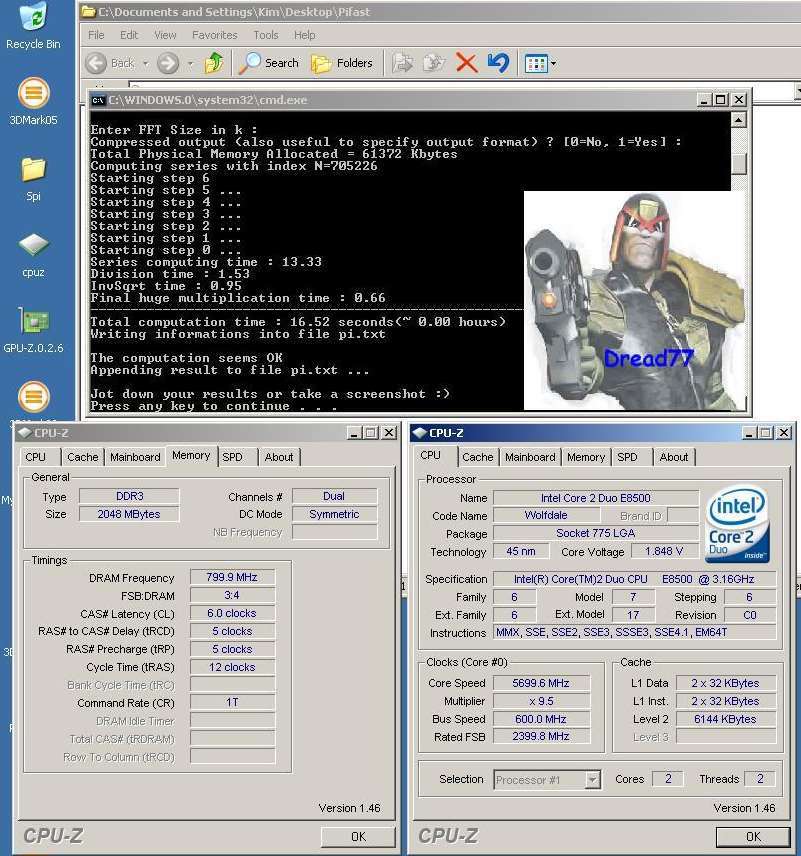This screenshot has width=801, height=856.
Task: Click the Intel Core 2 Duo E8500 name field
Action: (x=596, y=498)
